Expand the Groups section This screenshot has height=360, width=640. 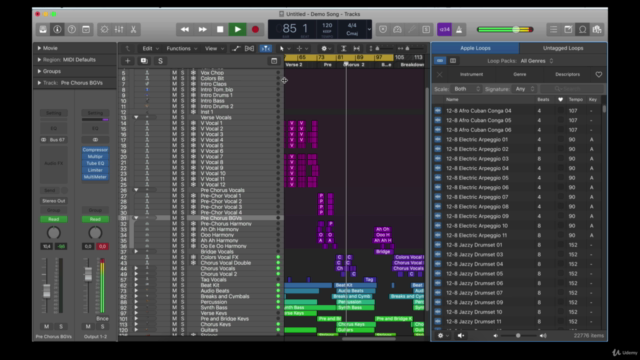pyautogui.click(x=39, y=71)
